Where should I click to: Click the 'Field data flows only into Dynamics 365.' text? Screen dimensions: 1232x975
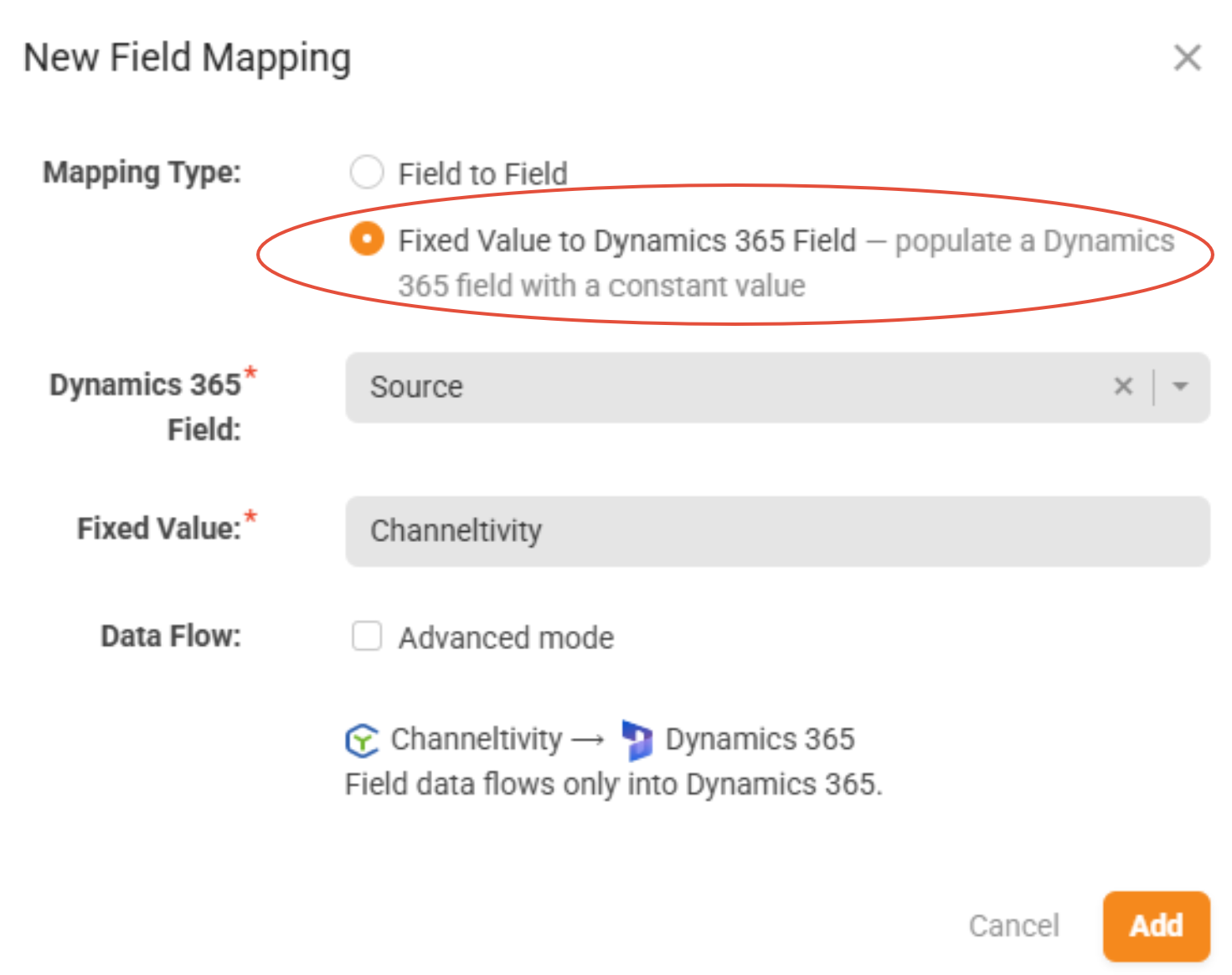tap(614, 785)
